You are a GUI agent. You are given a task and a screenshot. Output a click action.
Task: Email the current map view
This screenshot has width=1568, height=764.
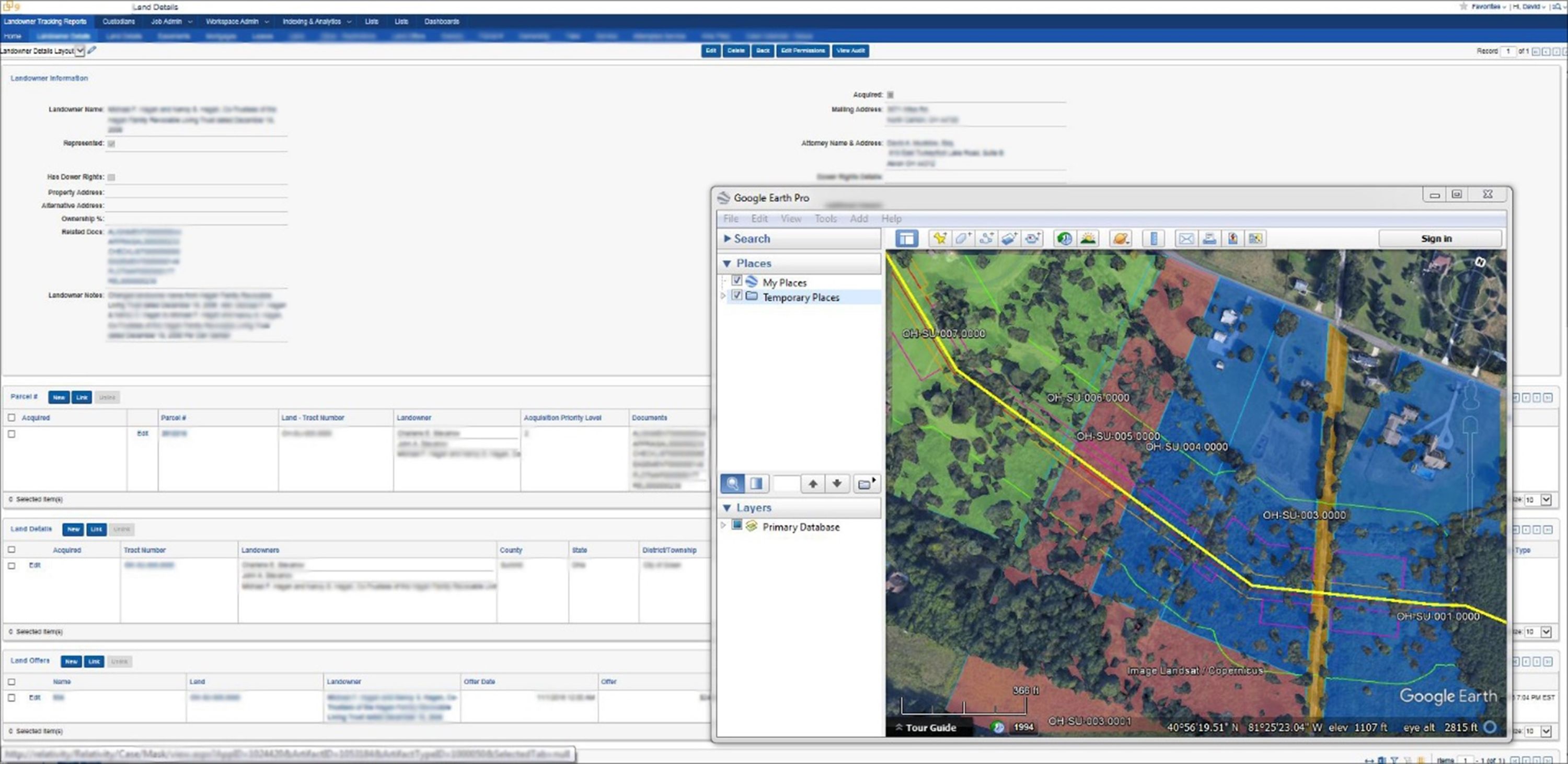click(1186, 238)
